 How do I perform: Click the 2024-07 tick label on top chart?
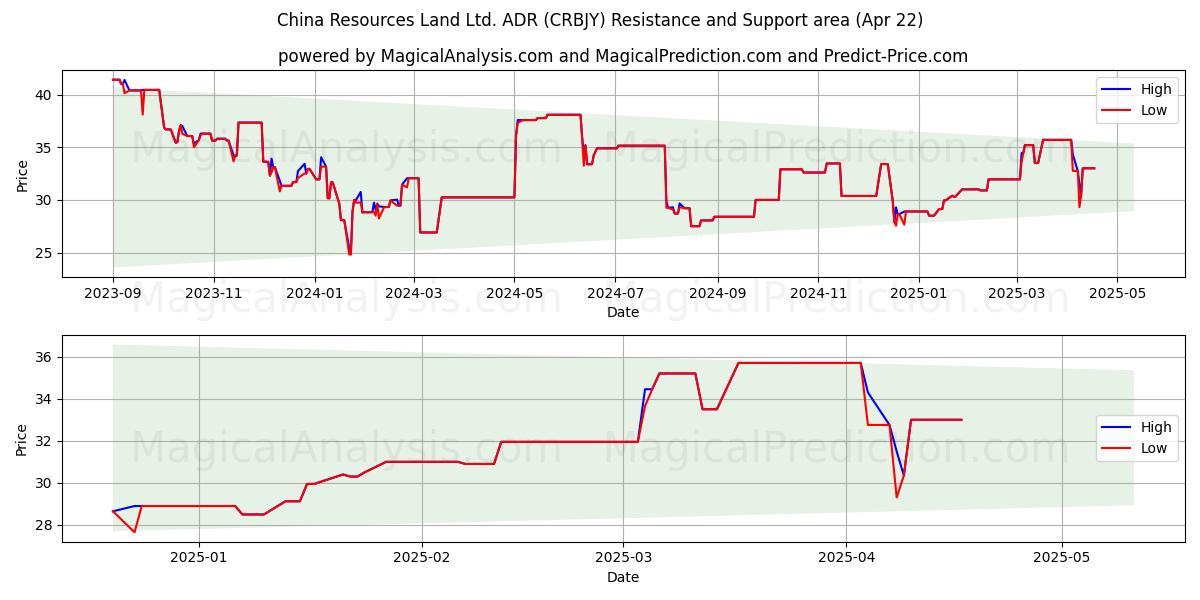pyautogui.click(x=615, y=294)
